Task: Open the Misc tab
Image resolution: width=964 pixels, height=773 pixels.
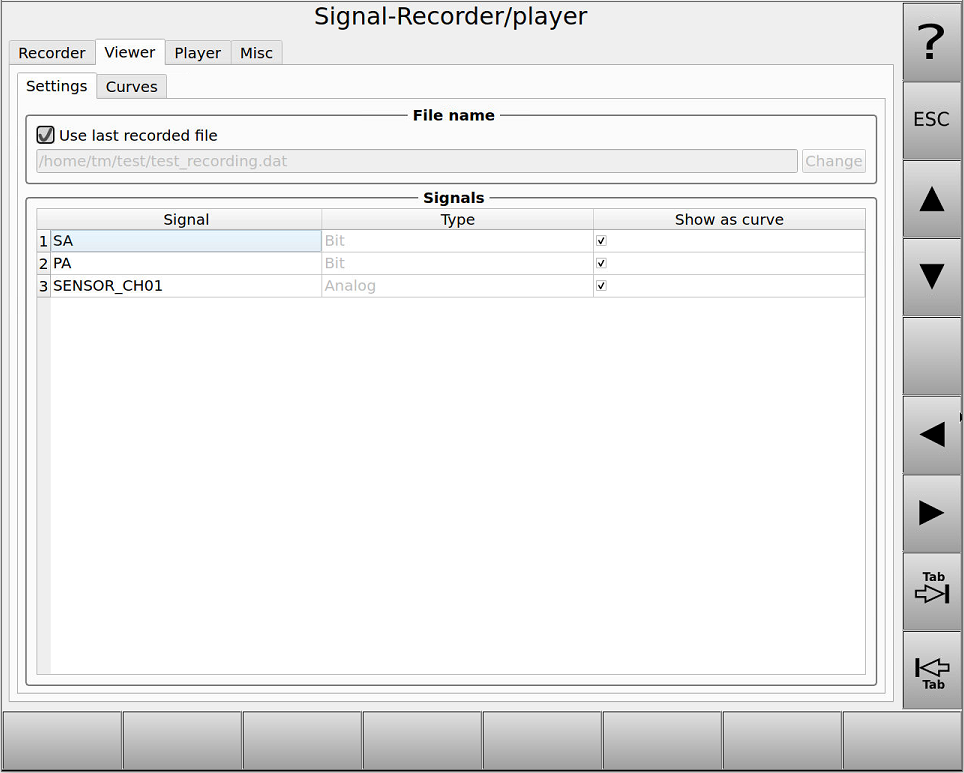Action: 256,53
